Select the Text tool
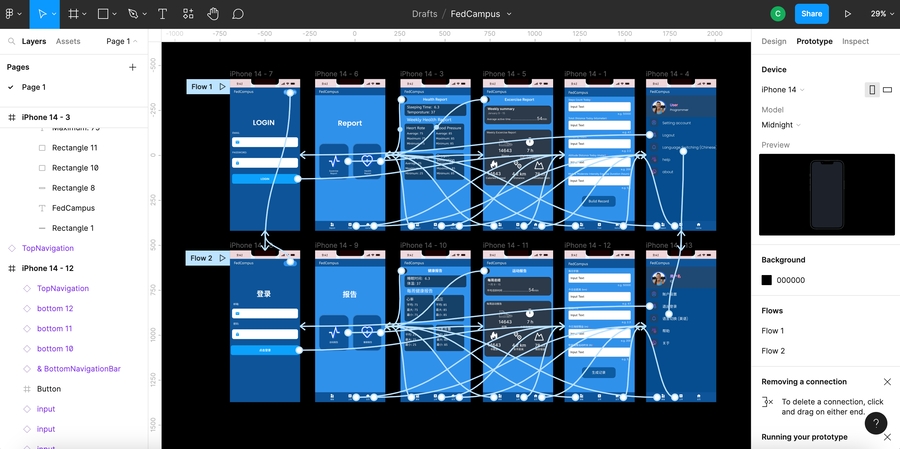This screenshot has width=900, height=449. (x=162, y=14)
